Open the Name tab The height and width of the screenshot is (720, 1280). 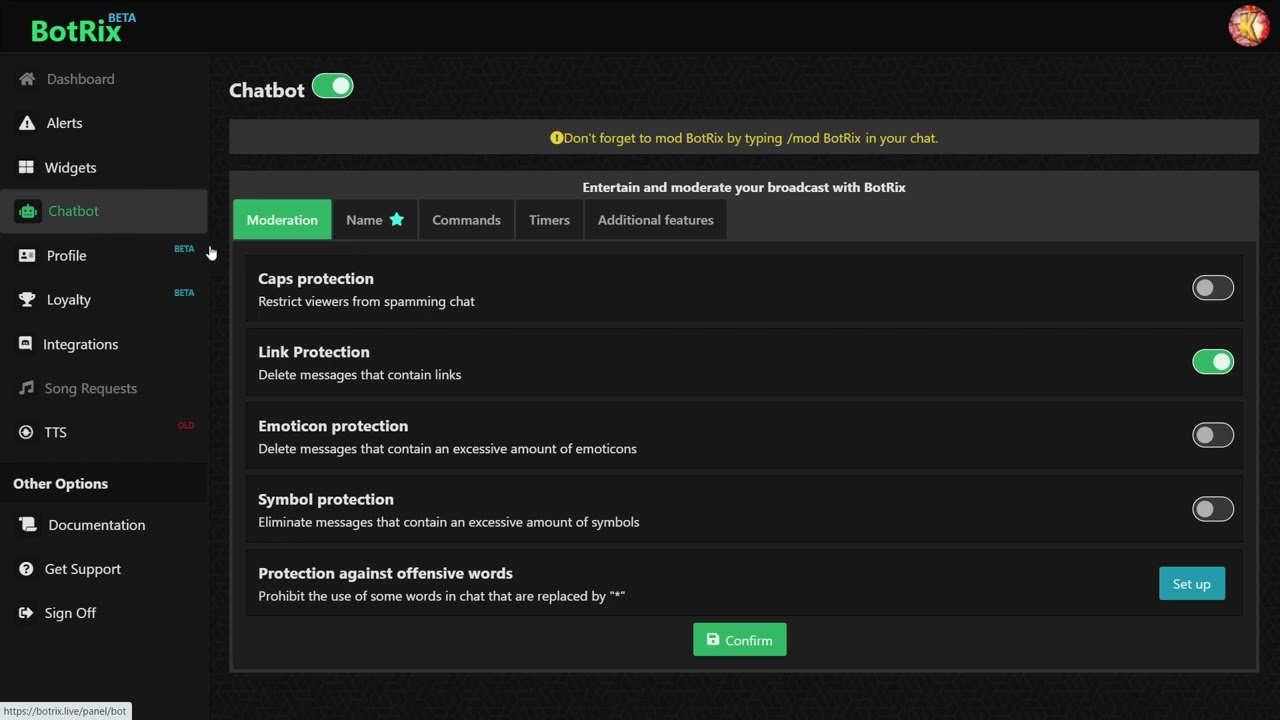pyautogui.click(x=375, y=220)
